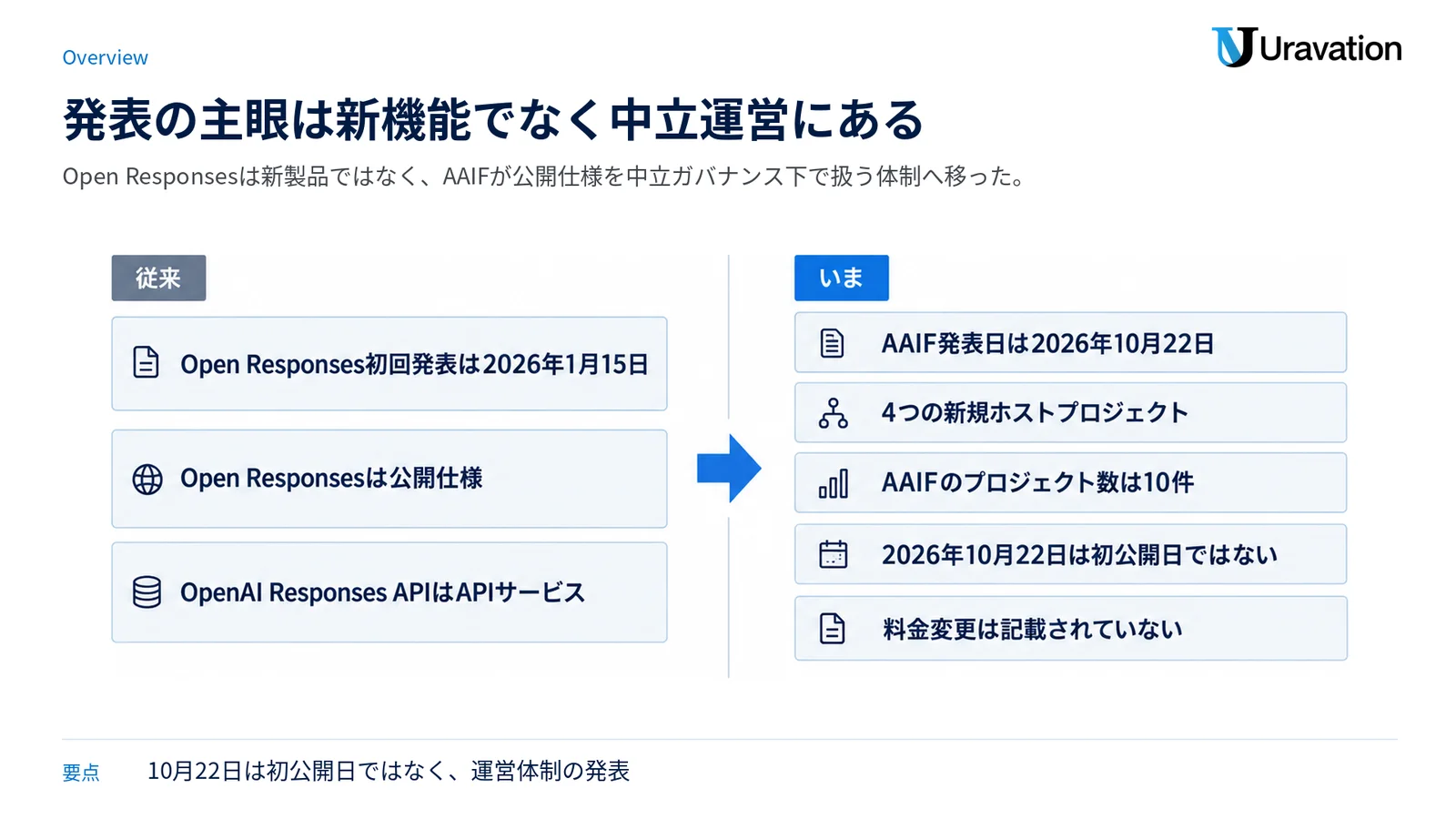Image resolution: width=1456 pixels, height=819 pixels.
Task: Click the Uravation logo
Action: (1307, 47)
